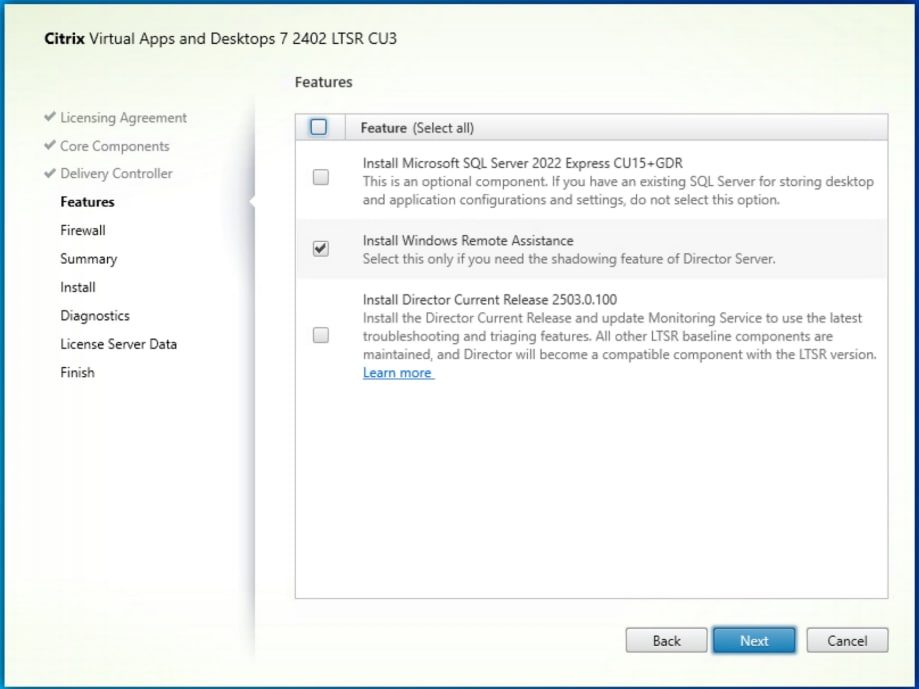The width and height of the screenshot is (919, 689).
Task: Enable Install Microsoft SQL Server 2022 Express checkbox
Action: [321, 177]
